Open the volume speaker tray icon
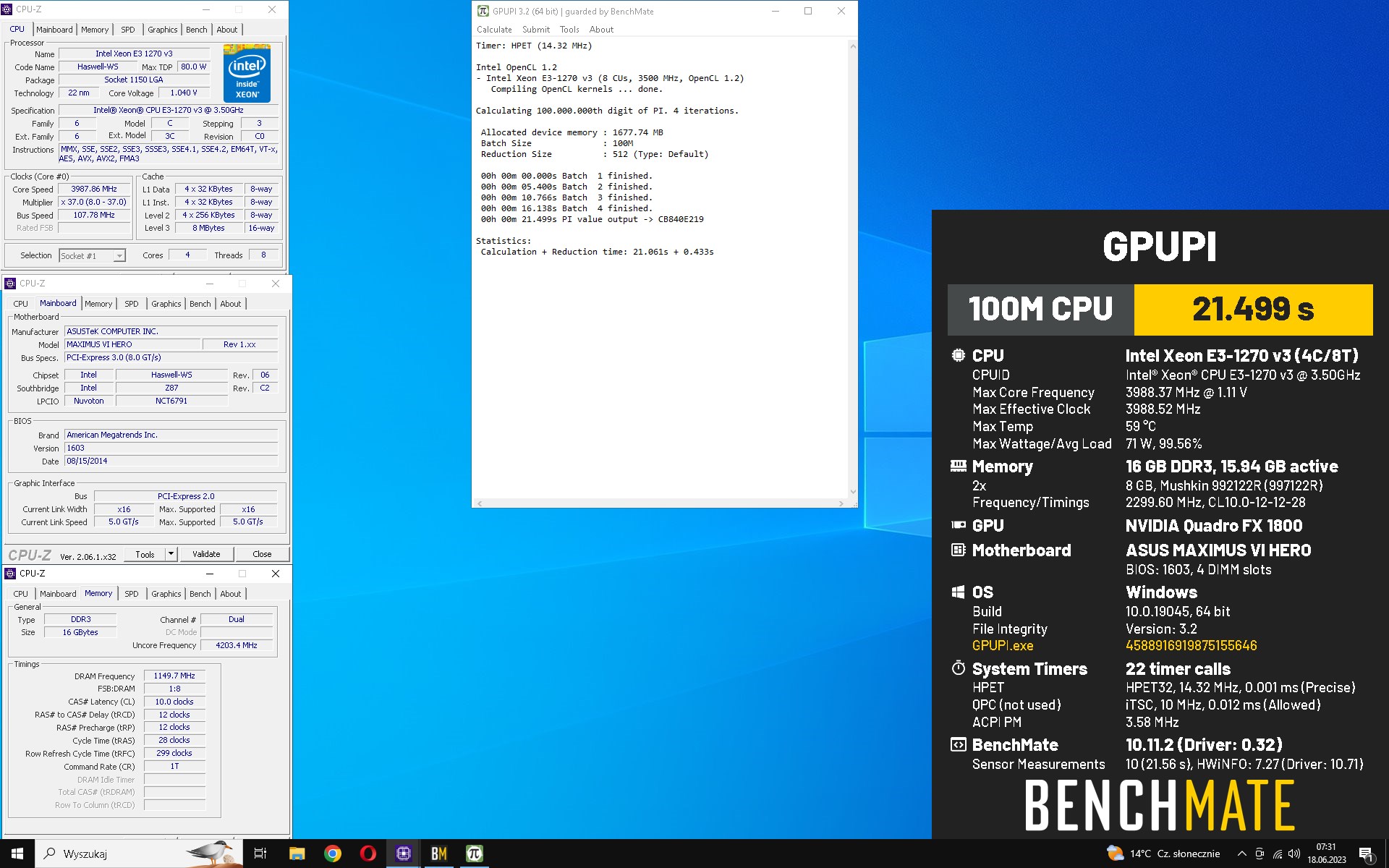 (x=1294, y=854)
